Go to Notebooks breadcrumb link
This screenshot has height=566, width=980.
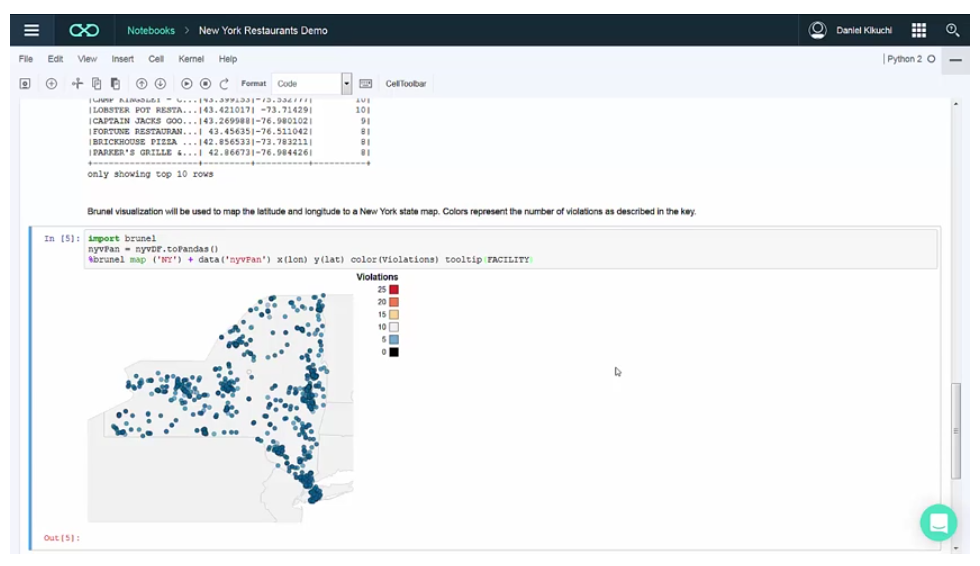[151, 31]
